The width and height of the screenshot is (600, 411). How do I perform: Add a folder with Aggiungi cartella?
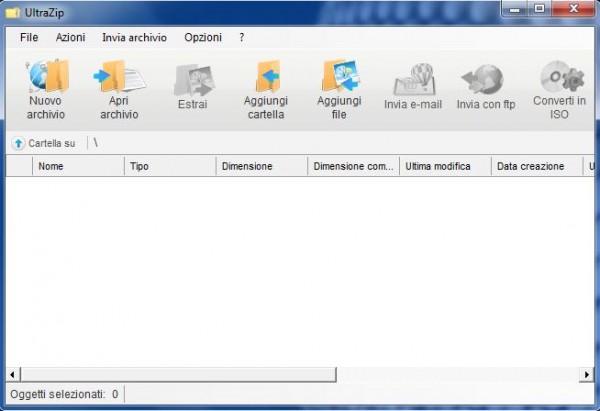coord(266,90)
